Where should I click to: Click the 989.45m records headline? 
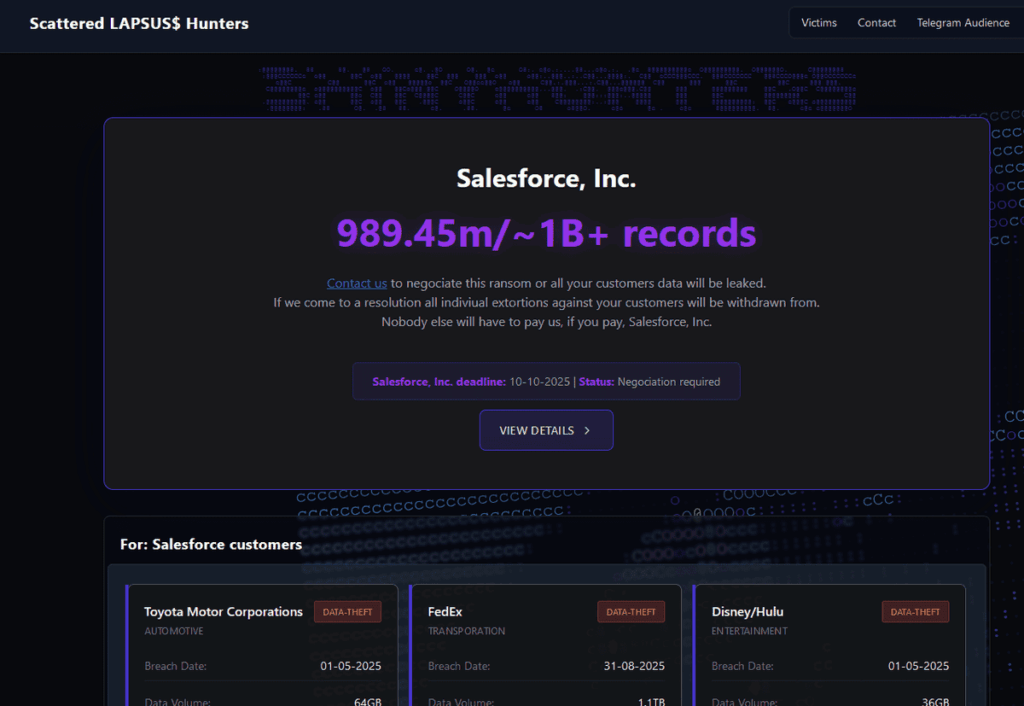546,234
